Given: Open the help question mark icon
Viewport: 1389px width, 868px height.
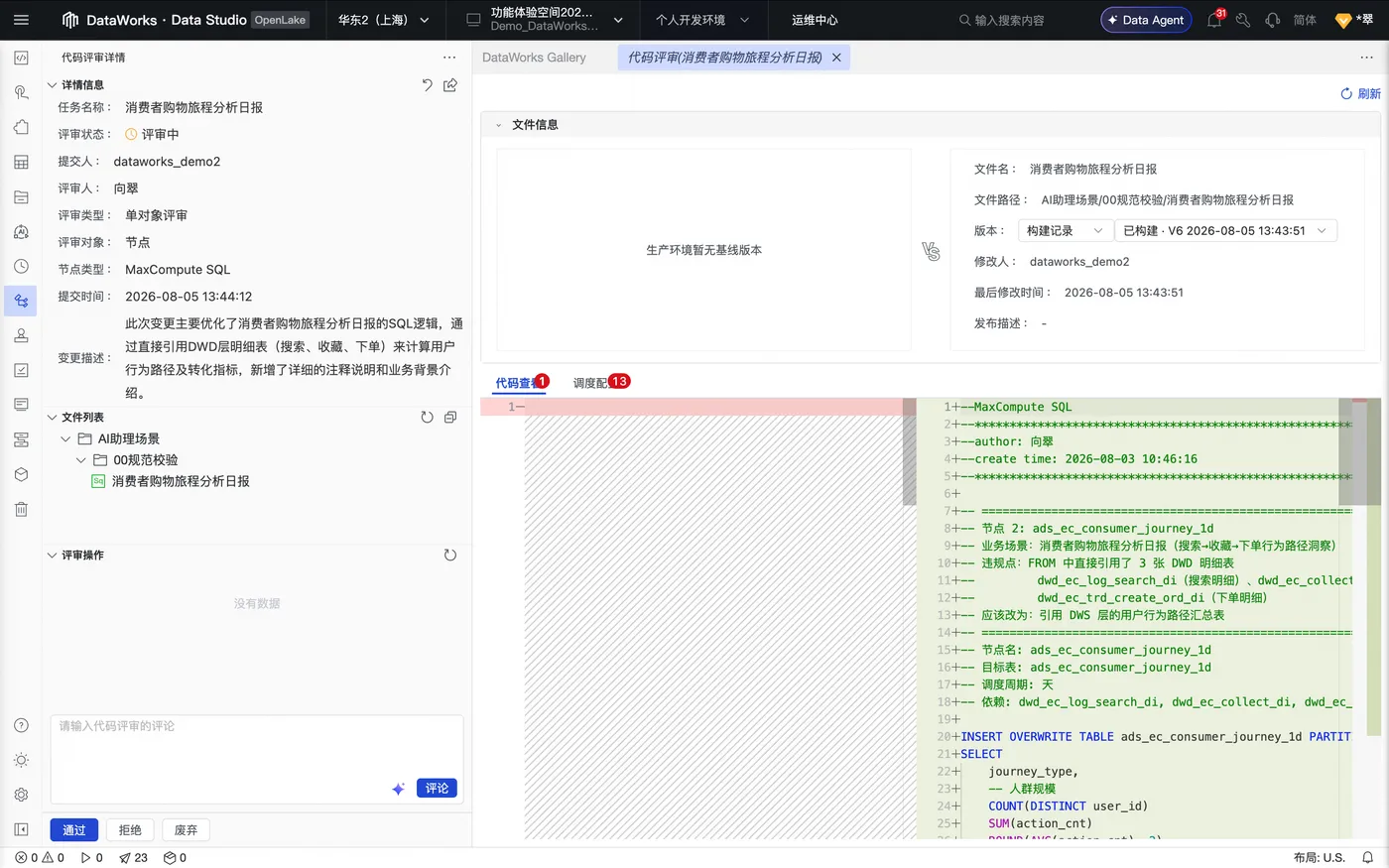Looking at the screenshot, I should (x=21, y=725).
